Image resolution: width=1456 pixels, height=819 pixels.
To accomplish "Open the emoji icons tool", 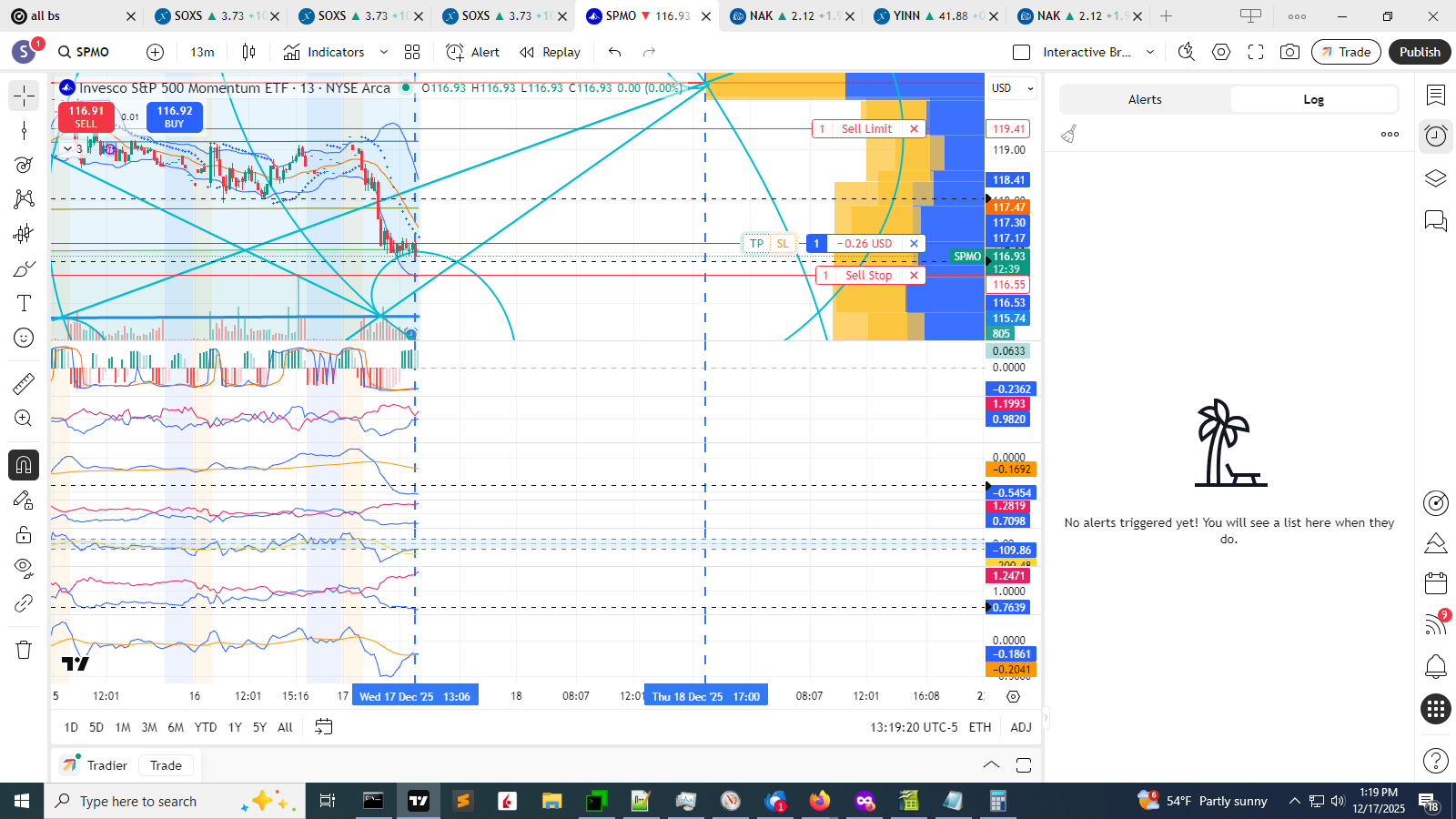I will click(24, 338).
